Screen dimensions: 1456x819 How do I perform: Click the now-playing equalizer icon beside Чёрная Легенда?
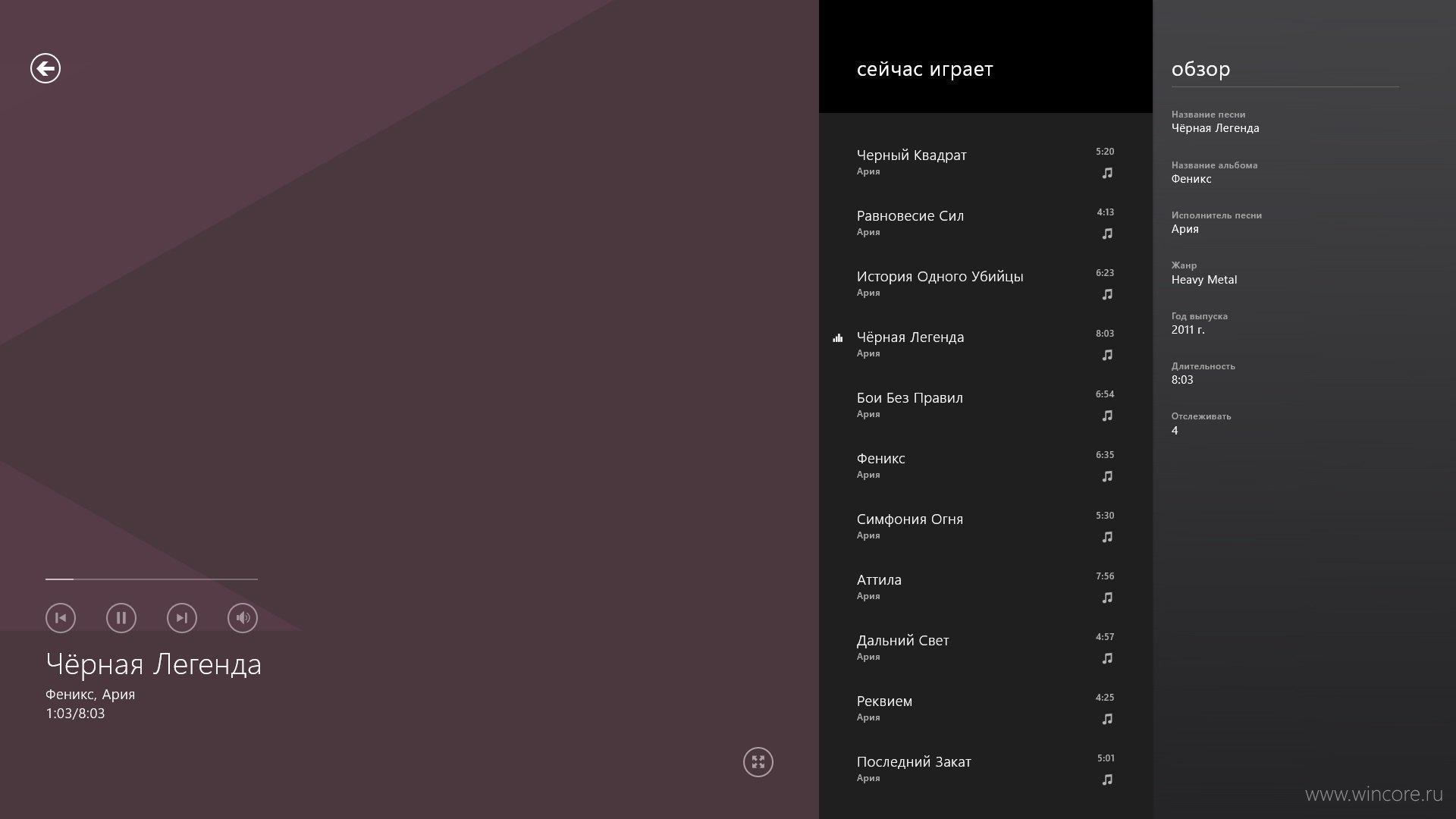(838, 338)
